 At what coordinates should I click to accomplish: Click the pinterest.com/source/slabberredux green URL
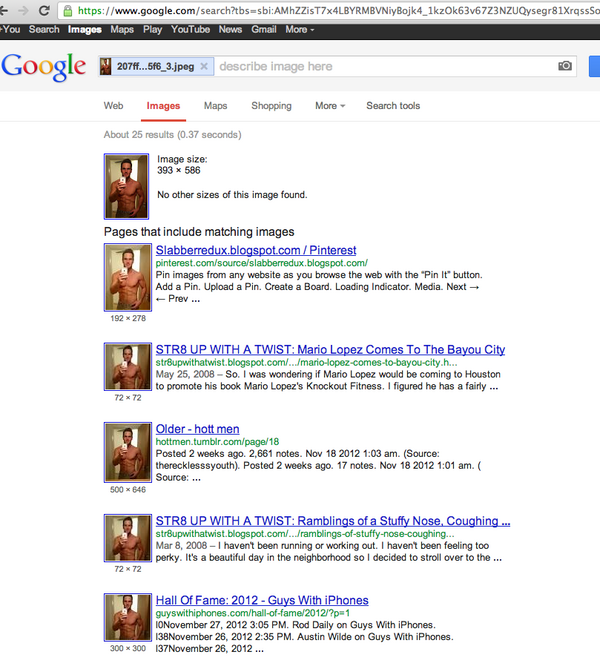tap(262, 263)
